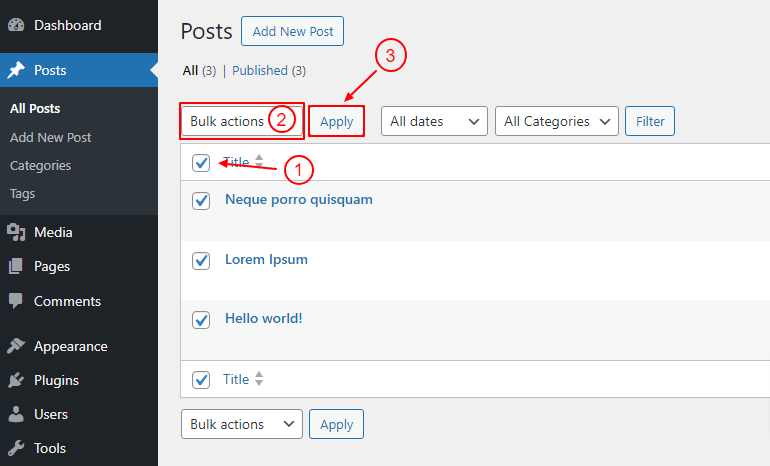Click the Posts pushpin icon
Viewport: 770px width, 466px height.
click(16, 70)
